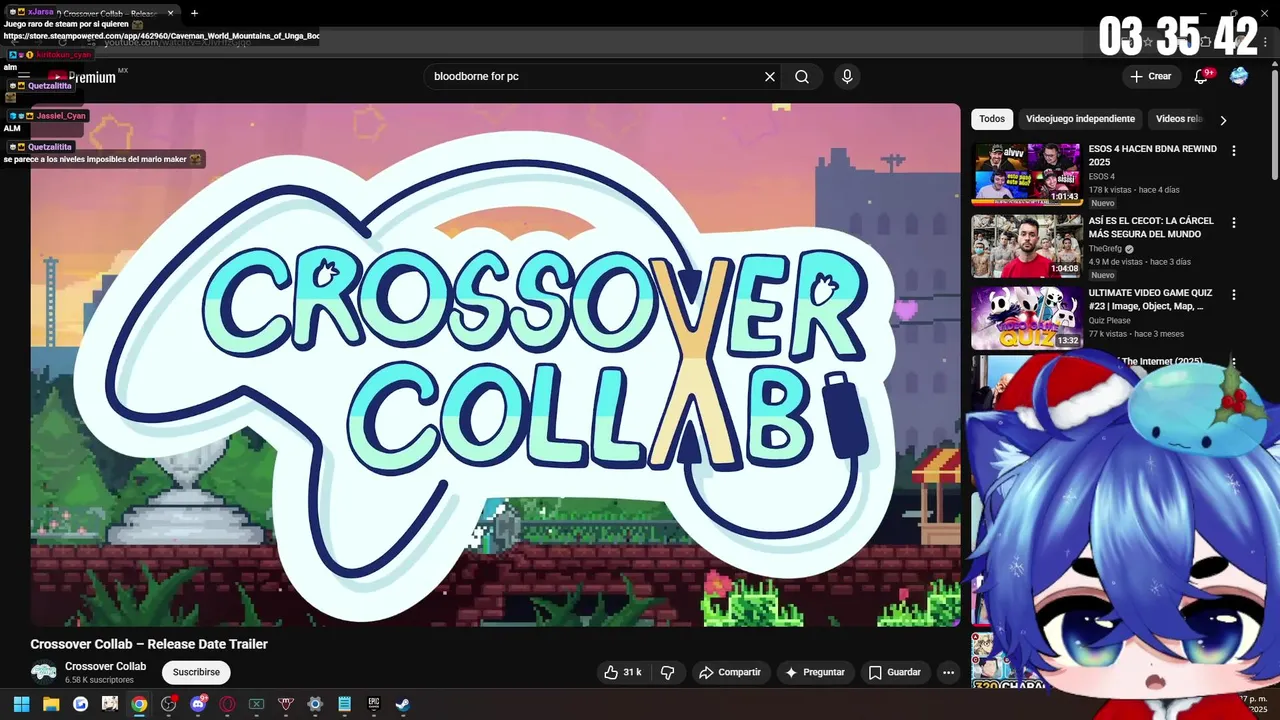Click the Crossover Collab video player
This screenshot has height=720, width=1280.
[x=495, y=365]
